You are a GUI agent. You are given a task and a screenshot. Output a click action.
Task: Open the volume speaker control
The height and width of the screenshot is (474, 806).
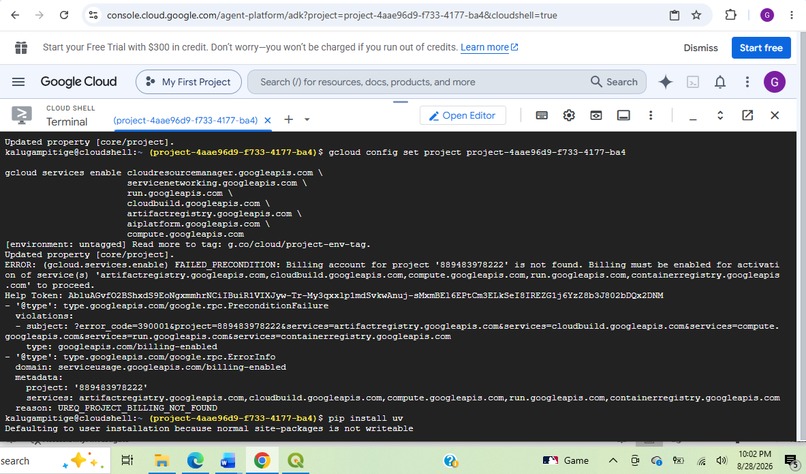click(721, 461)
